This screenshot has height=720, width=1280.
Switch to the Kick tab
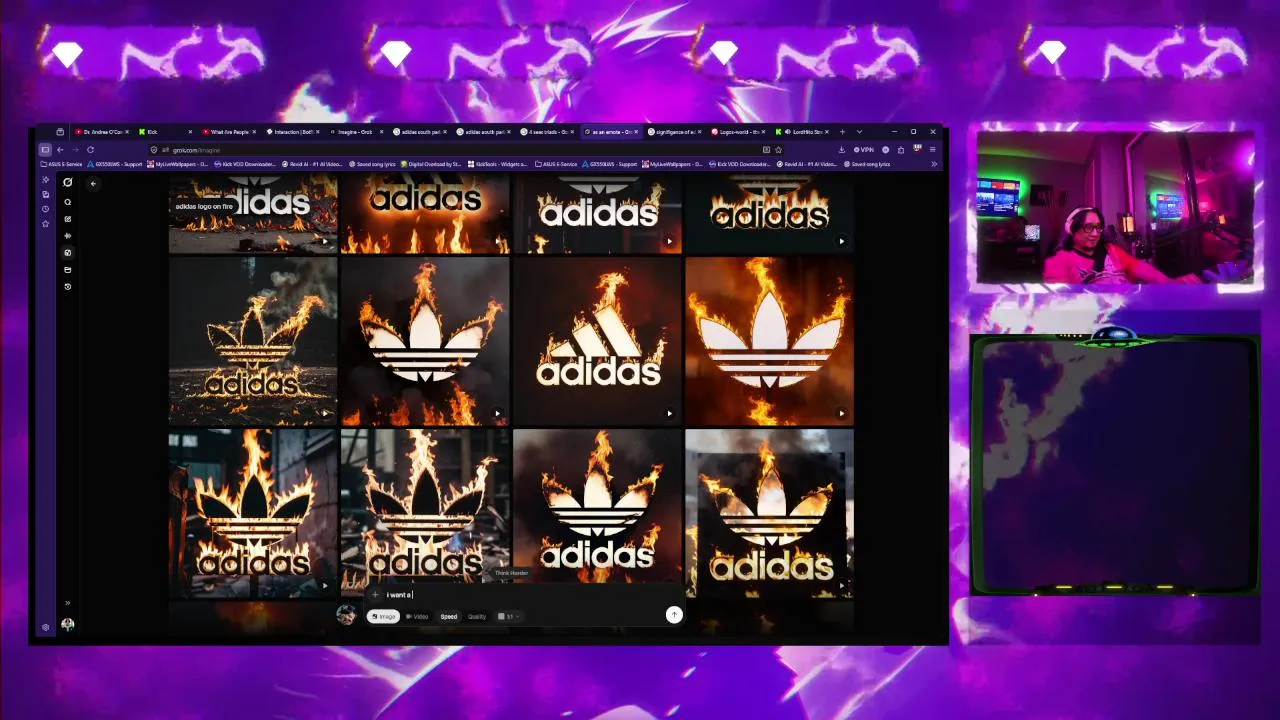coord(165,132)
